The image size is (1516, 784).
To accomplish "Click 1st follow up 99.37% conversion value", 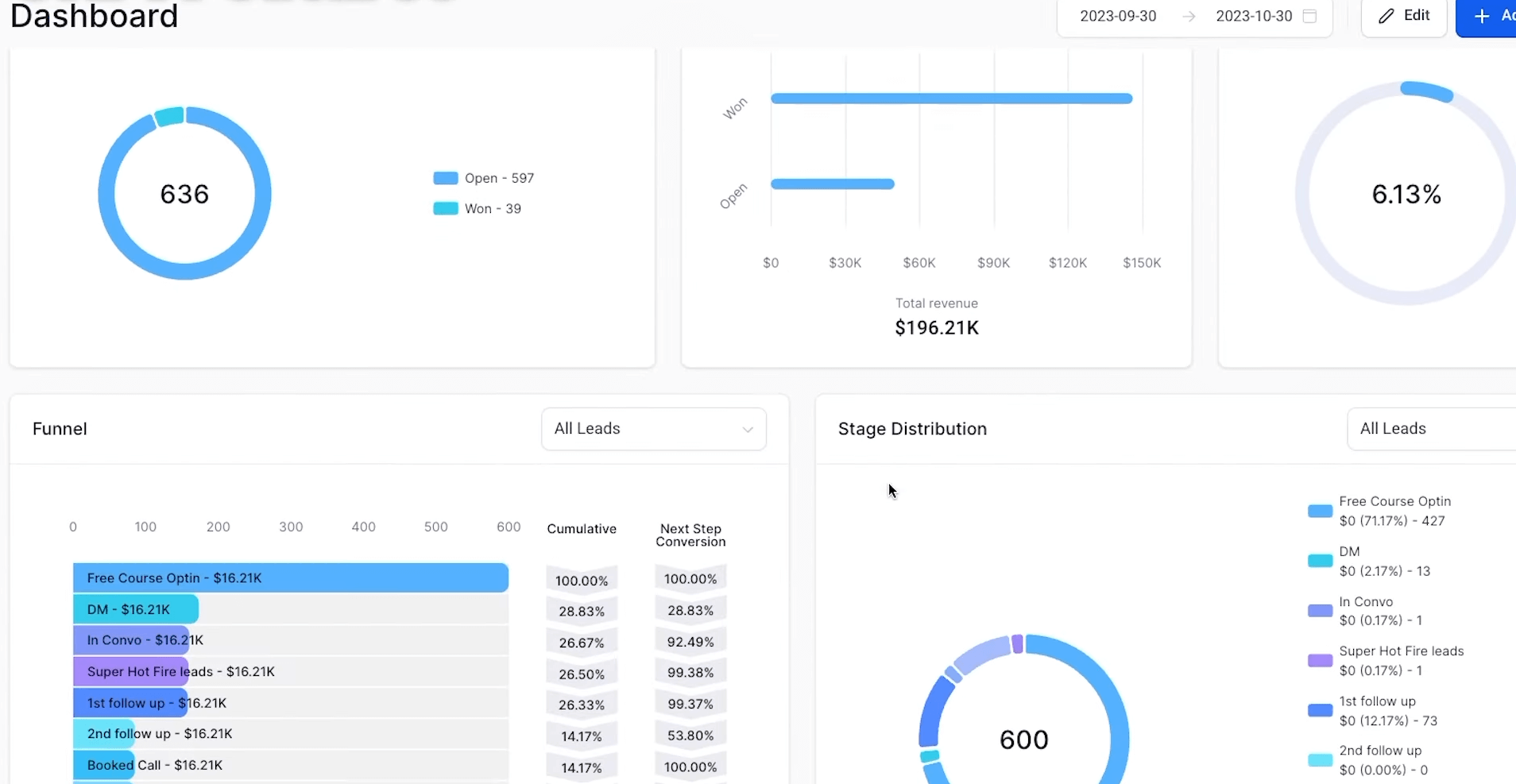I will coord(690,705).
